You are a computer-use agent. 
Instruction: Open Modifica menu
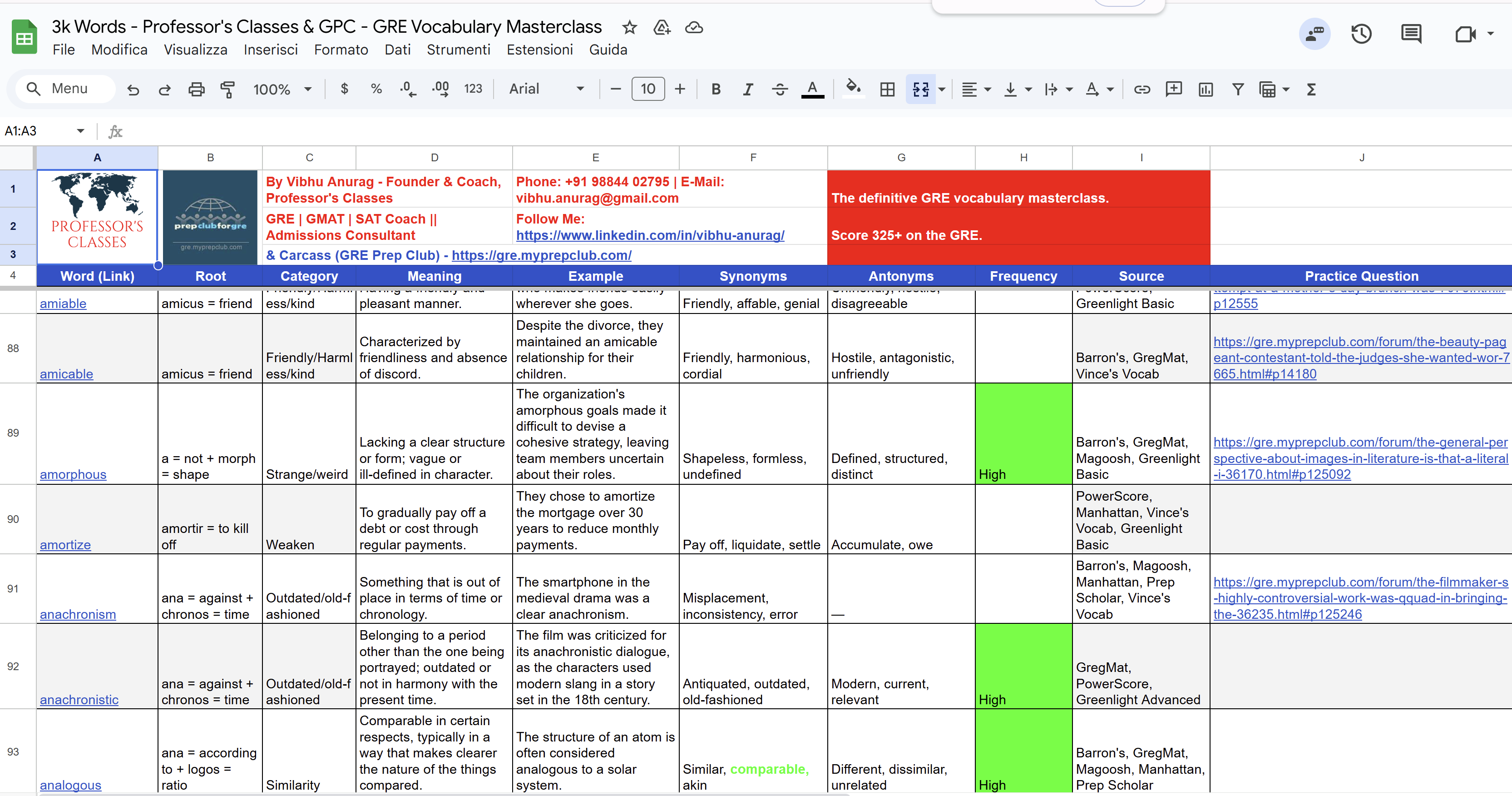pyautogui.click(x=119, y=50)
